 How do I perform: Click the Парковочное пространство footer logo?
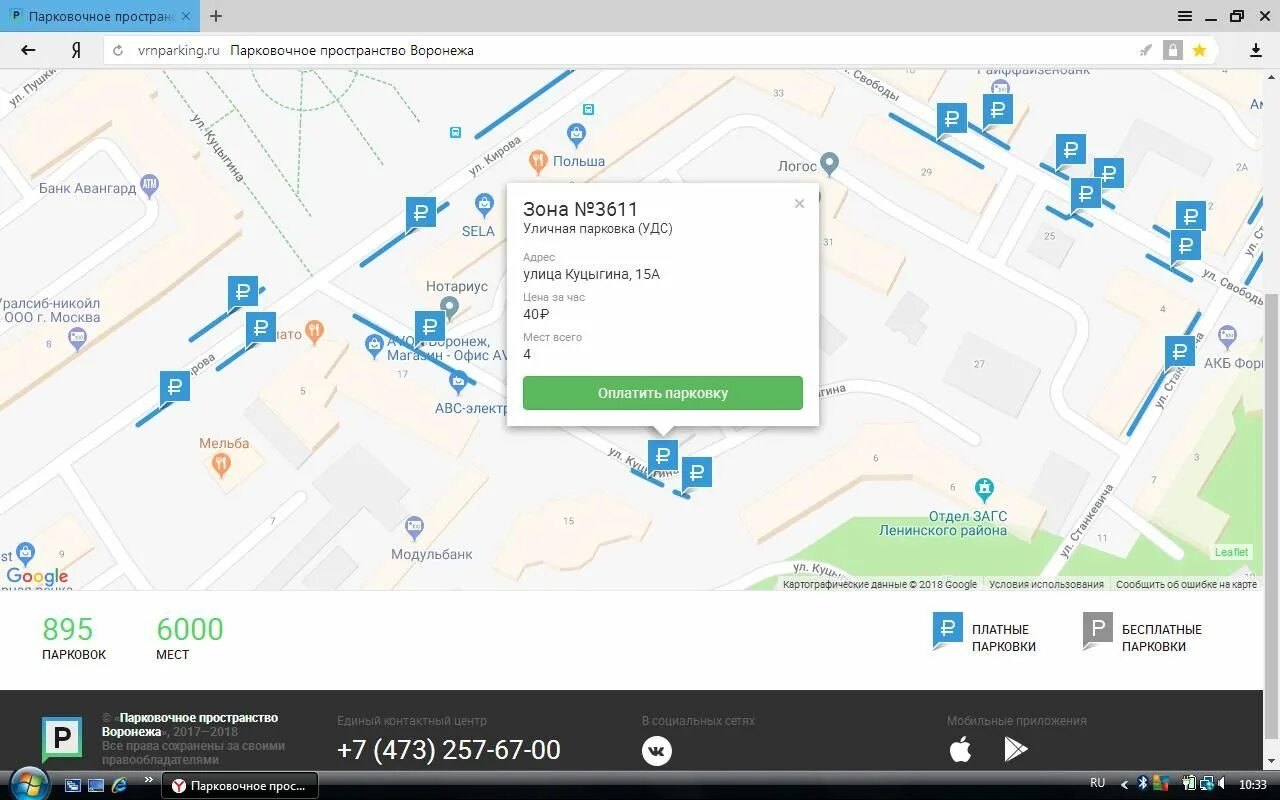[61, 740]
